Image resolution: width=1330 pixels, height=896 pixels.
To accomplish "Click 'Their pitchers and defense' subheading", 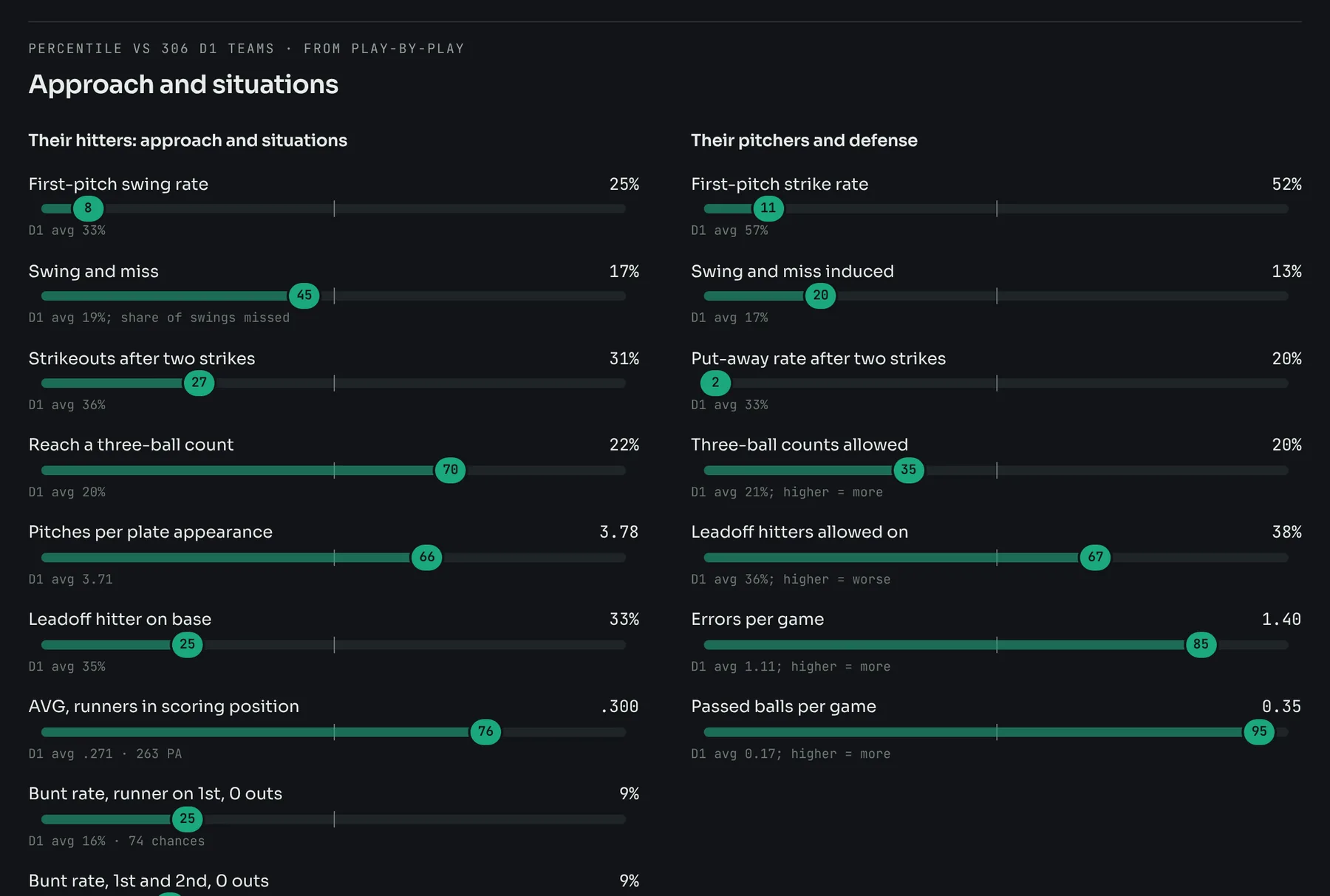I will [804, 140].
